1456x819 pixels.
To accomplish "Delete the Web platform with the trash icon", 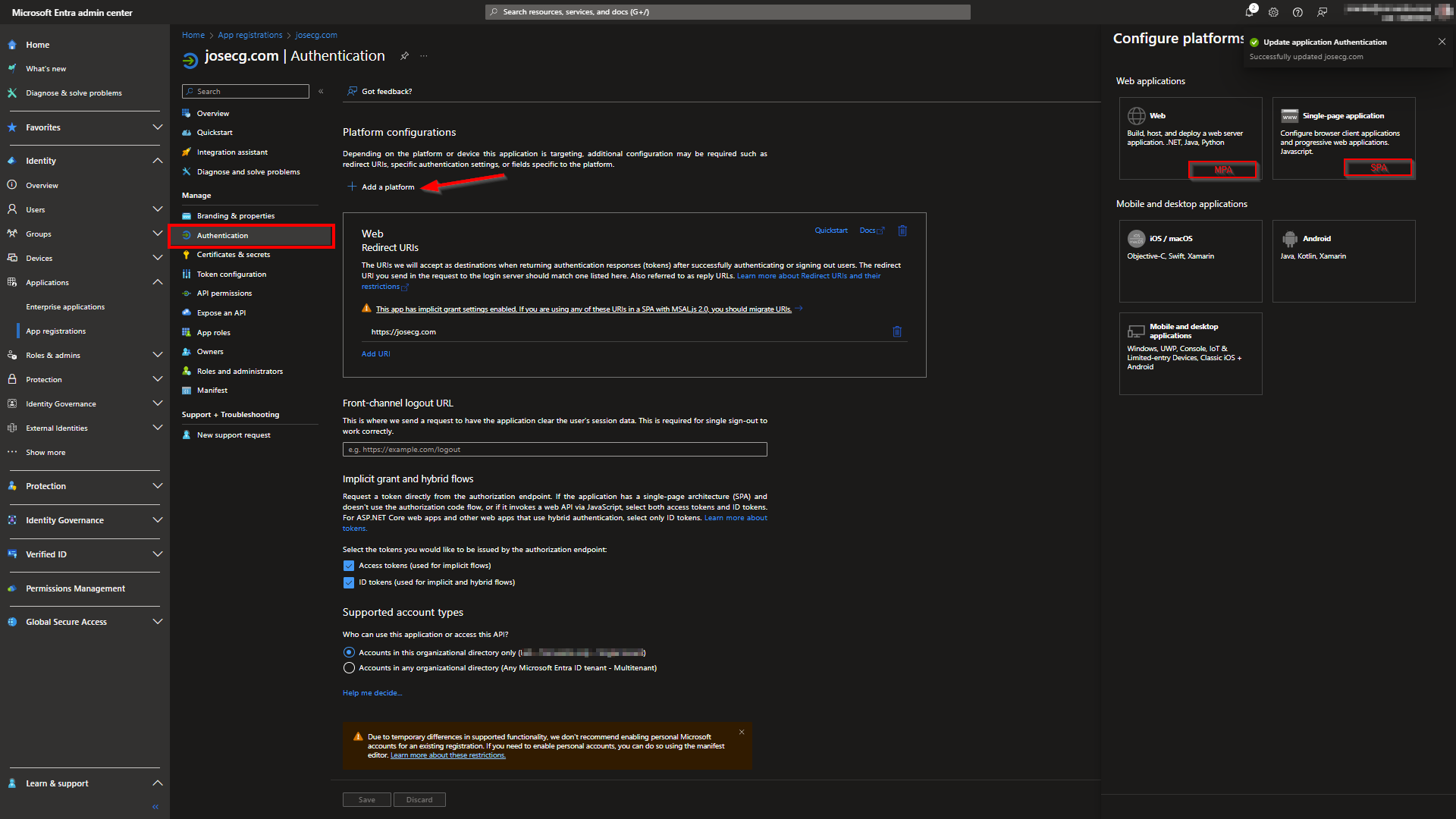I will coord(902,231).
